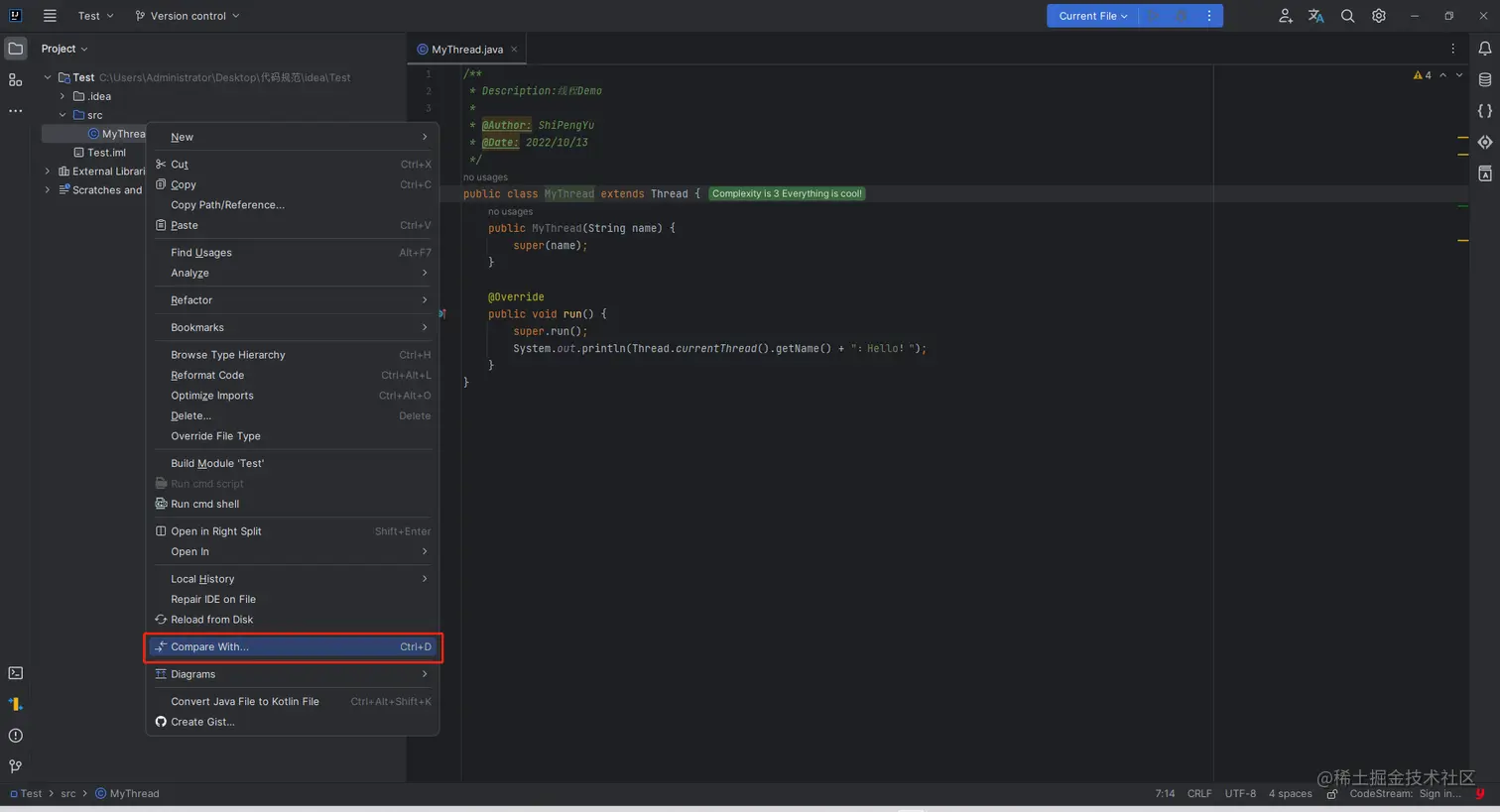Choose Delete... from context menu
1500x812 pixels.
pyautogui.click(x=293, y=415)
